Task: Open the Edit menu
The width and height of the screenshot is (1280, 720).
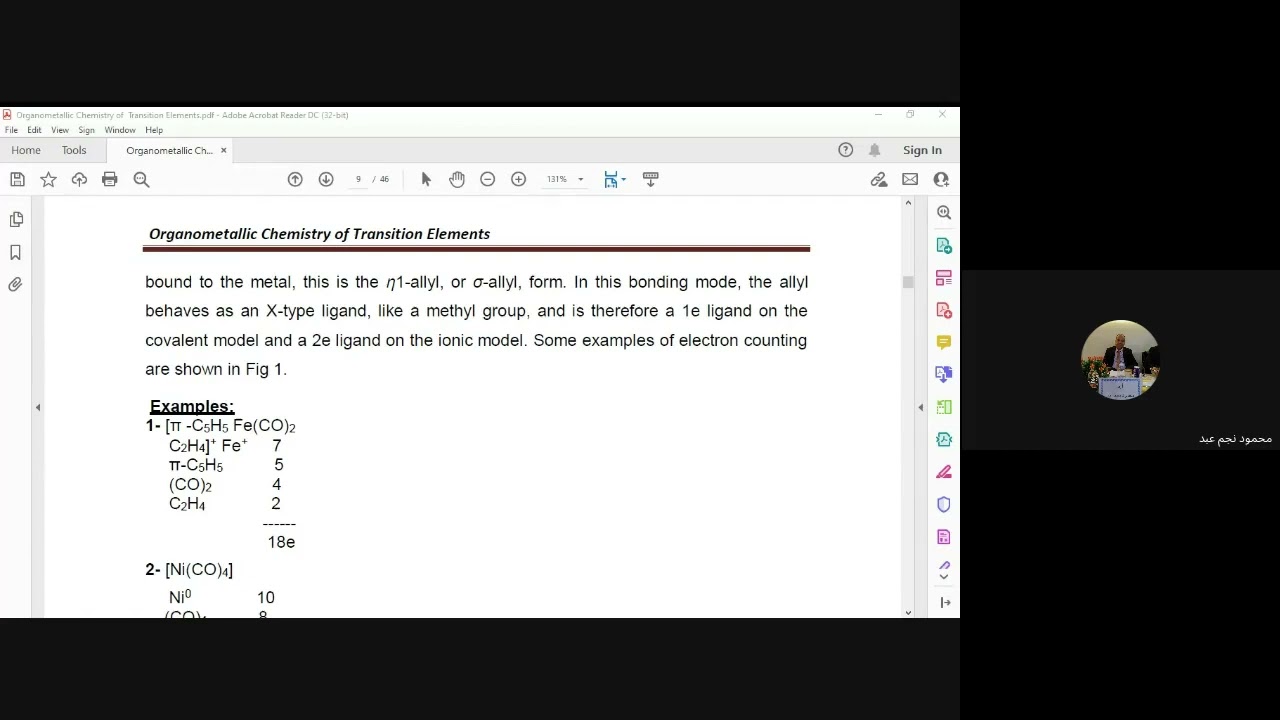Action: pos(34,130)
